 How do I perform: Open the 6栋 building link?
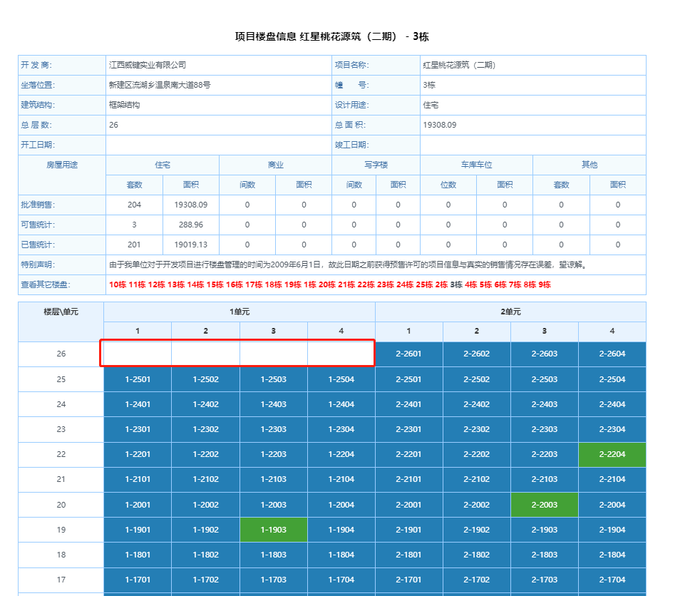click(x=500, y=284)
